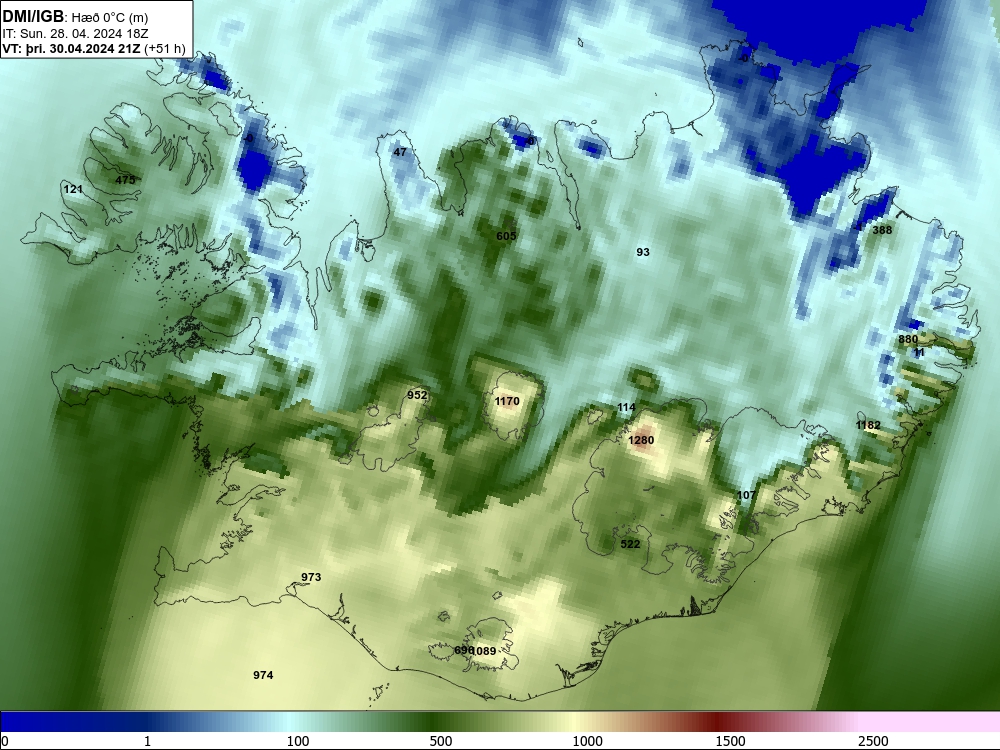Click the 'VT: þri. 30.04.2024 21Z (+51 h)' line
1000x750 pixels.
[x=94, y=48]
